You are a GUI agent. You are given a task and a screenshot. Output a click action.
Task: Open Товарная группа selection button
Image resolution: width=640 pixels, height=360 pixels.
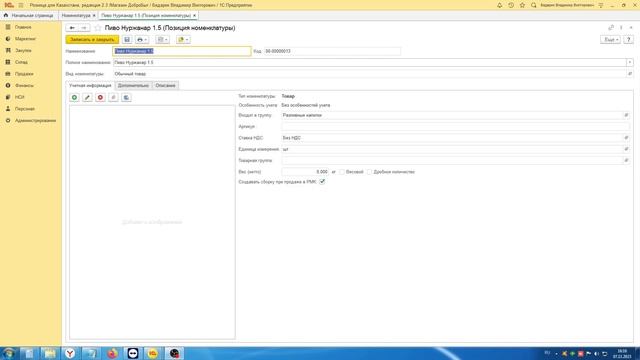(626, 160)
